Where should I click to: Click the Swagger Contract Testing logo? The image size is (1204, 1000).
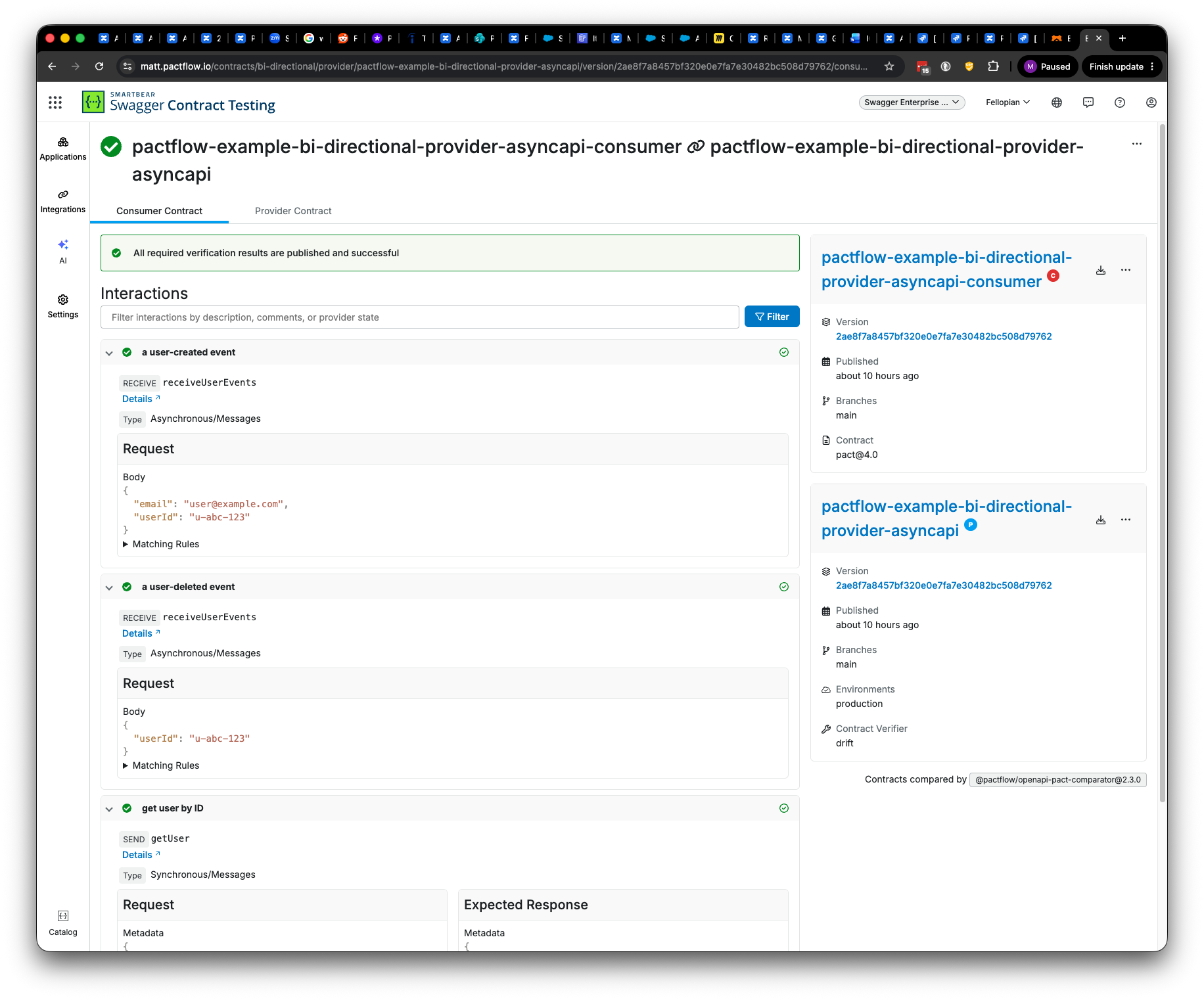(x=179, y=102)
